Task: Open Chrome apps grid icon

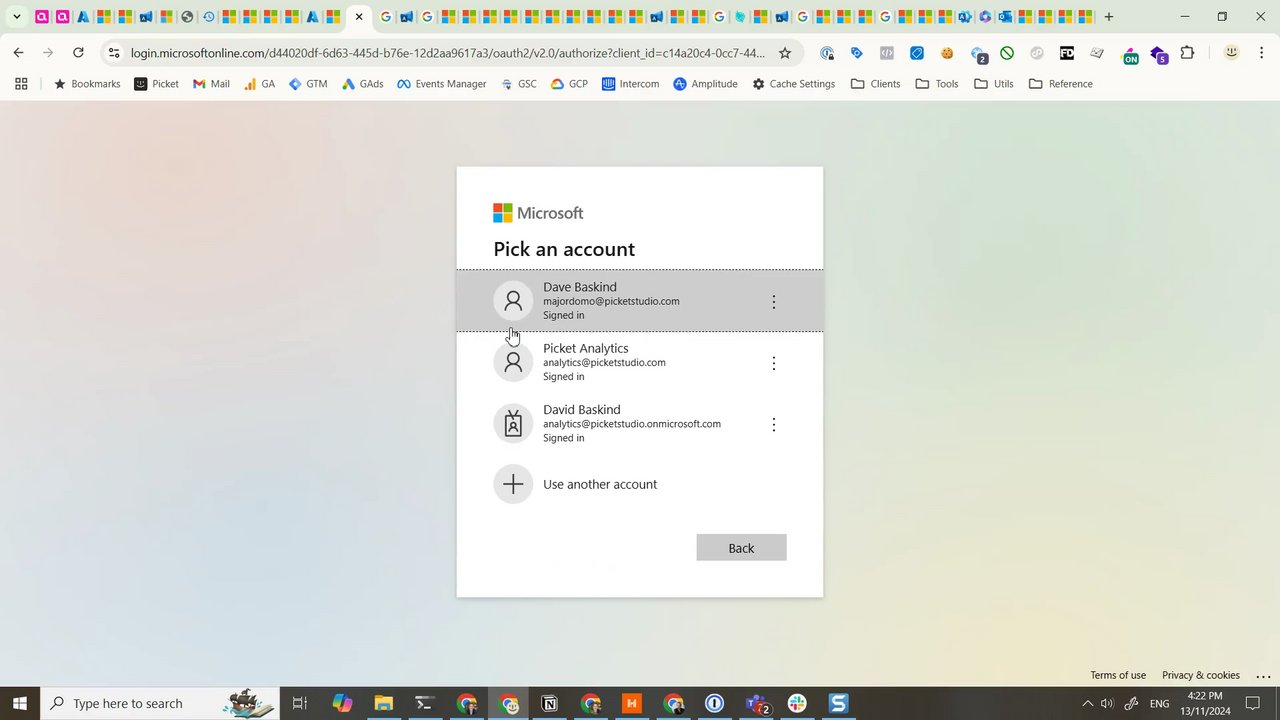Action: 21,84
